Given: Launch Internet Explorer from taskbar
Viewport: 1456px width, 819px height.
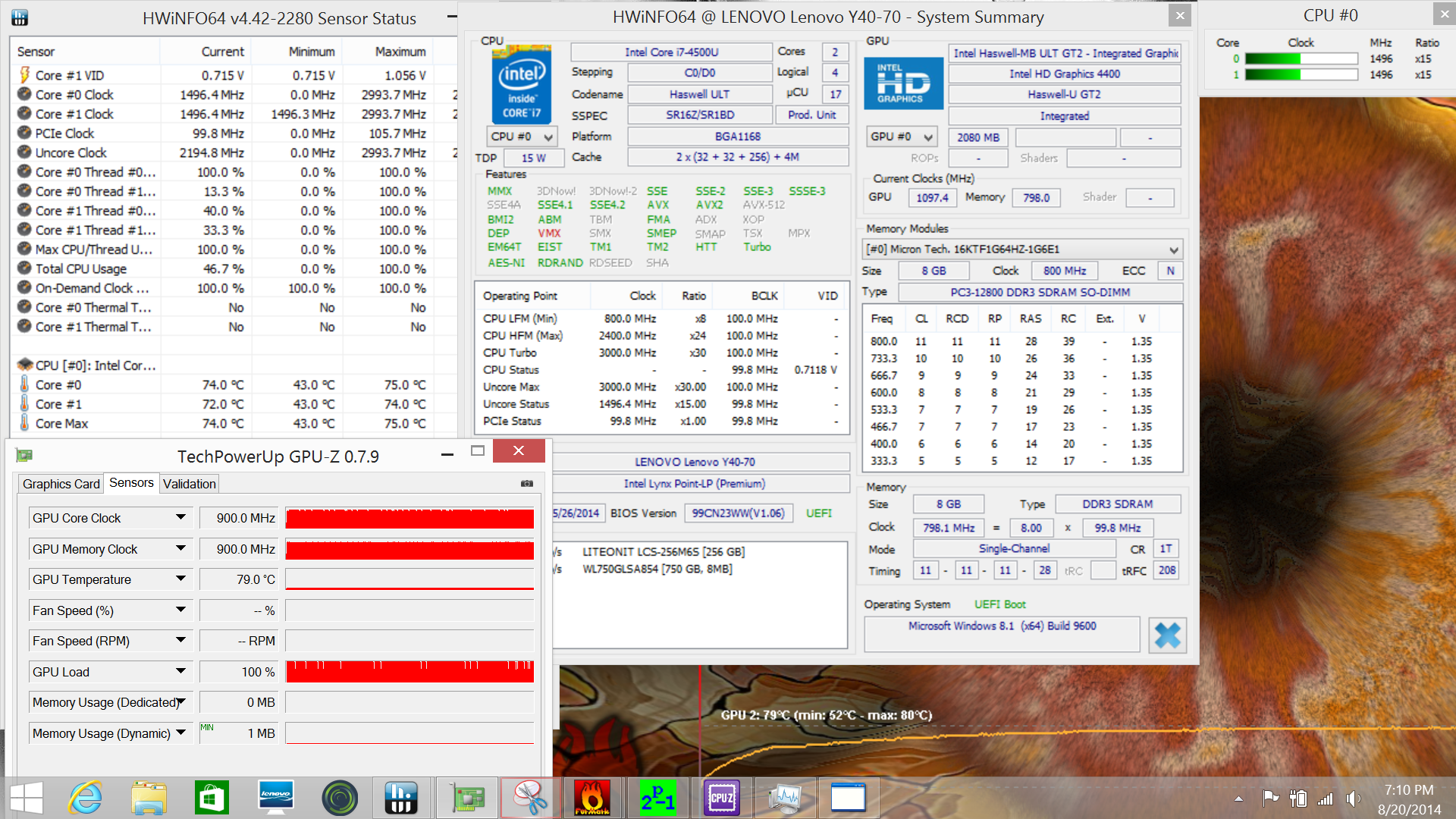Looking at the screenshot, I should (x=85, y=798).
